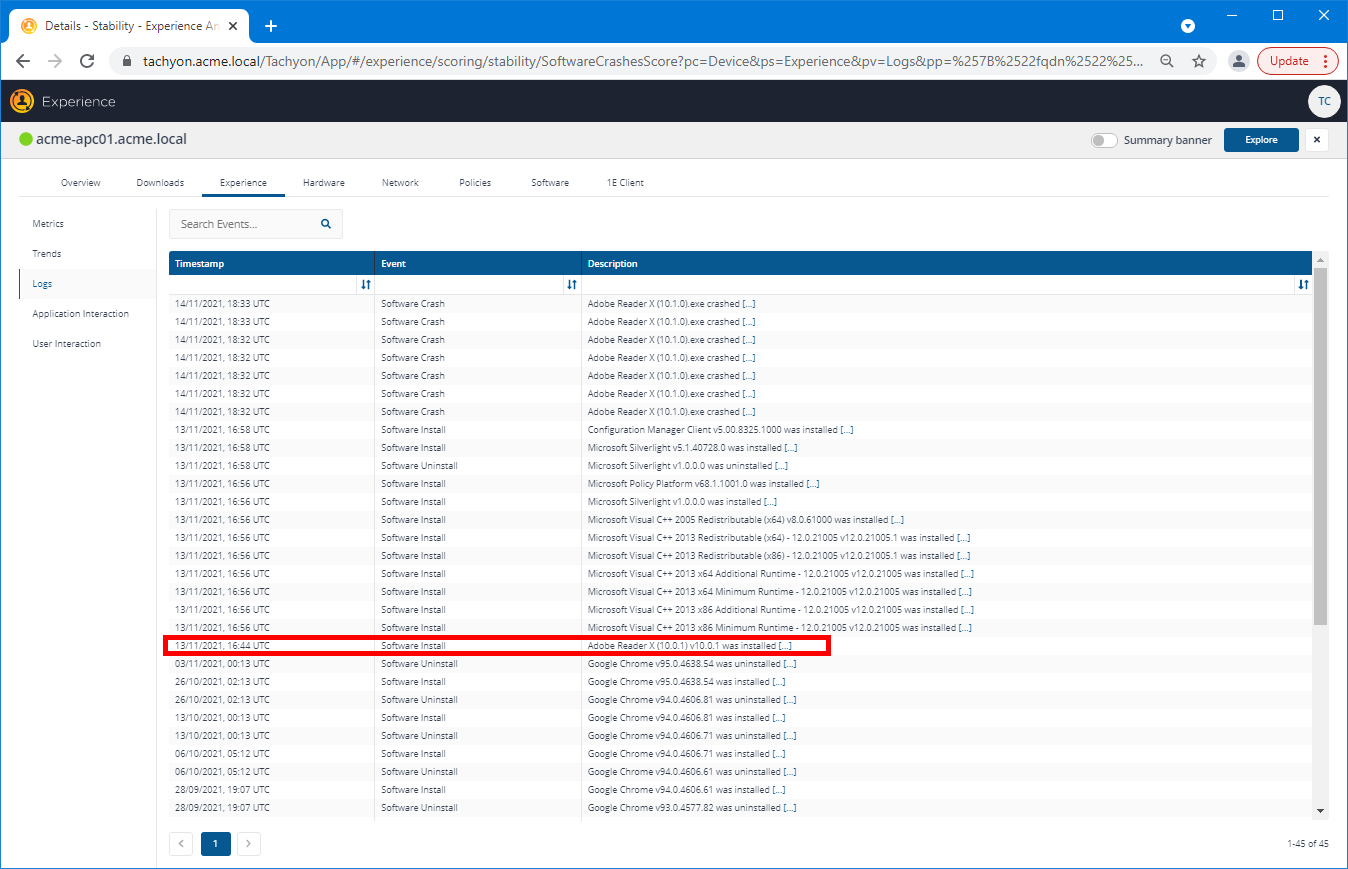This screenshot has width=1348, height=869.
Task: Click the browser forward arrow
Action: pyautogui.click(x=55, y=61)
